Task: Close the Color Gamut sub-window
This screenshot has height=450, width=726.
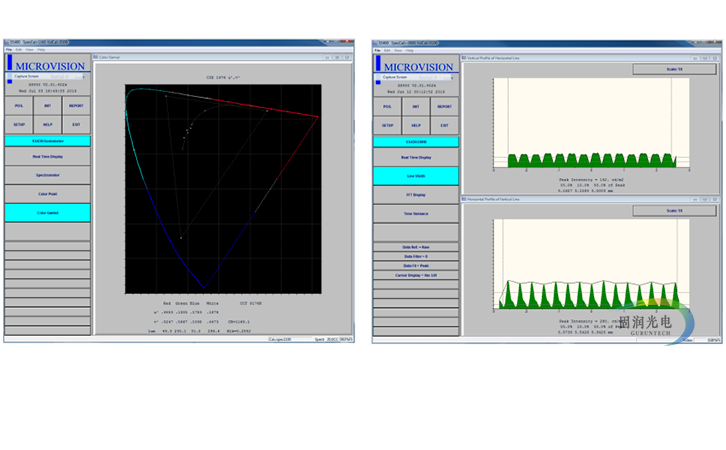Action: pos(347,57)
